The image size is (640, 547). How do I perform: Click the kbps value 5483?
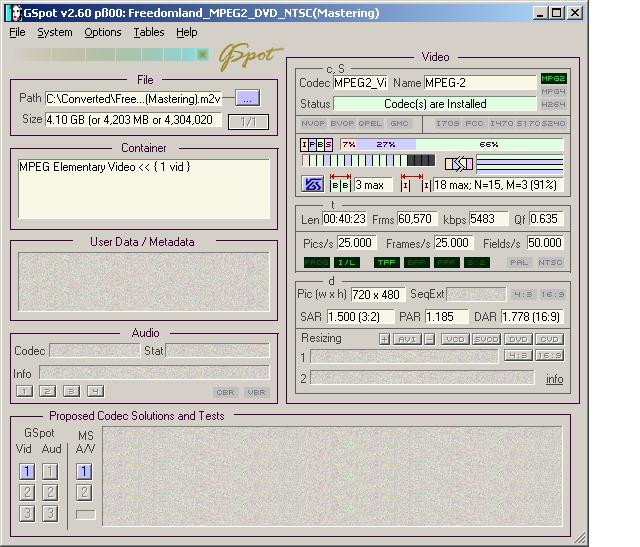(489, 219)
